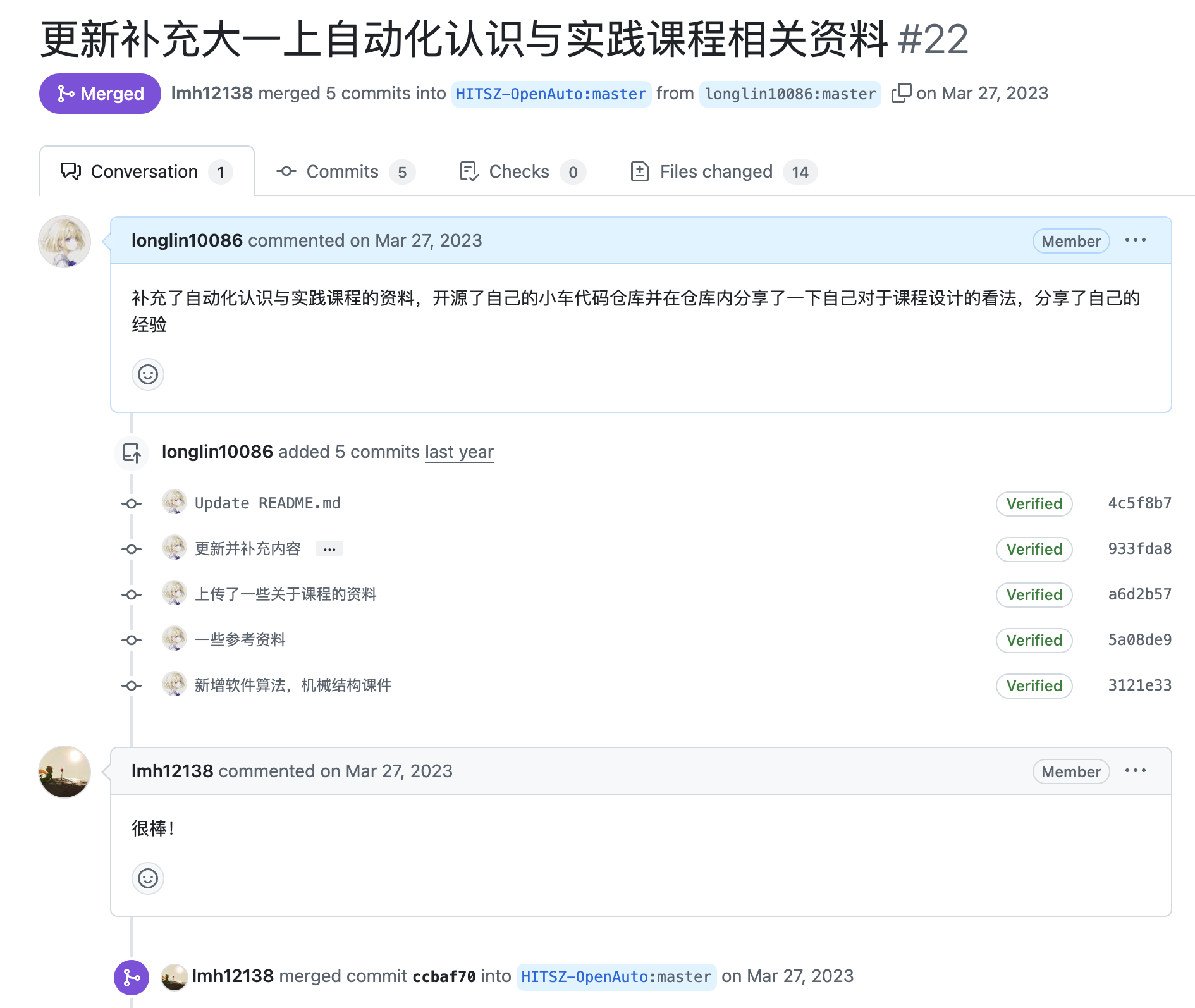Click small avatar next to merged commit
The image size is (1195, 1008).
click(x=174, y=977)
